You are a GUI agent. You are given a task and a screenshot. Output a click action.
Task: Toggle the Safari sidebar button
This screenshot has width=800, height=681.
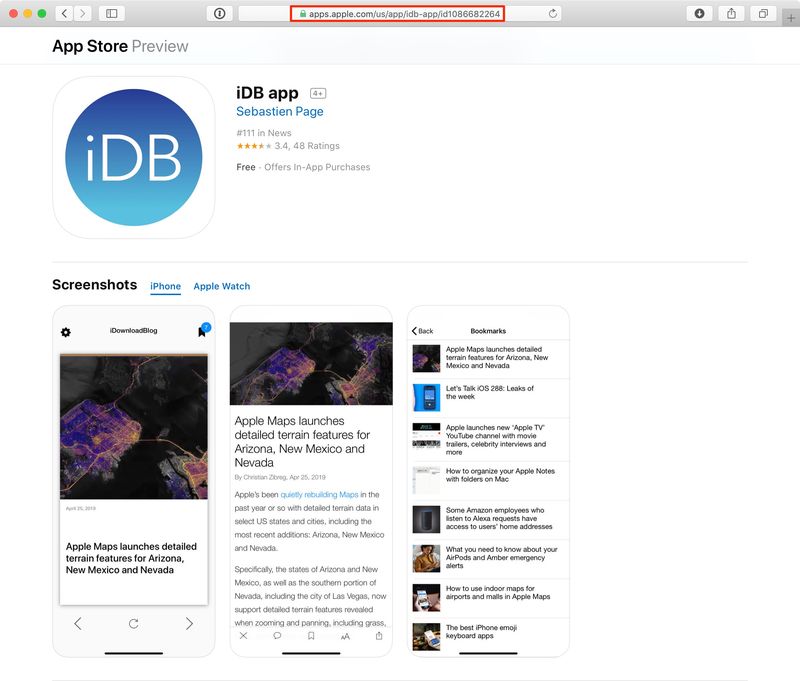pos(112,14)
